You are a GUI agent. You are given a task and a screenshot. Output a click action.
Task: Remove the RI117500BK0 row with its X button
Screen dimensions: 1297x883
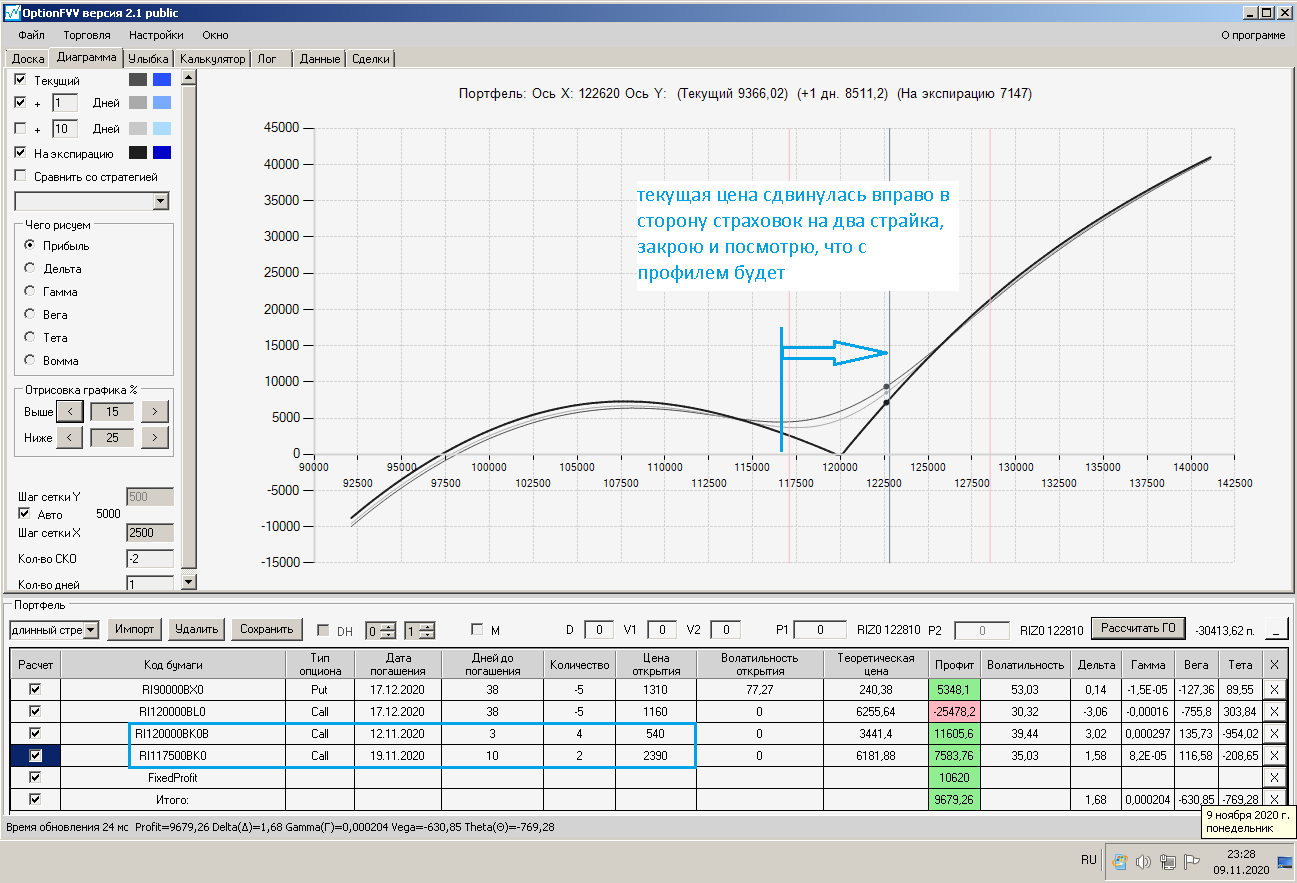1273,755
